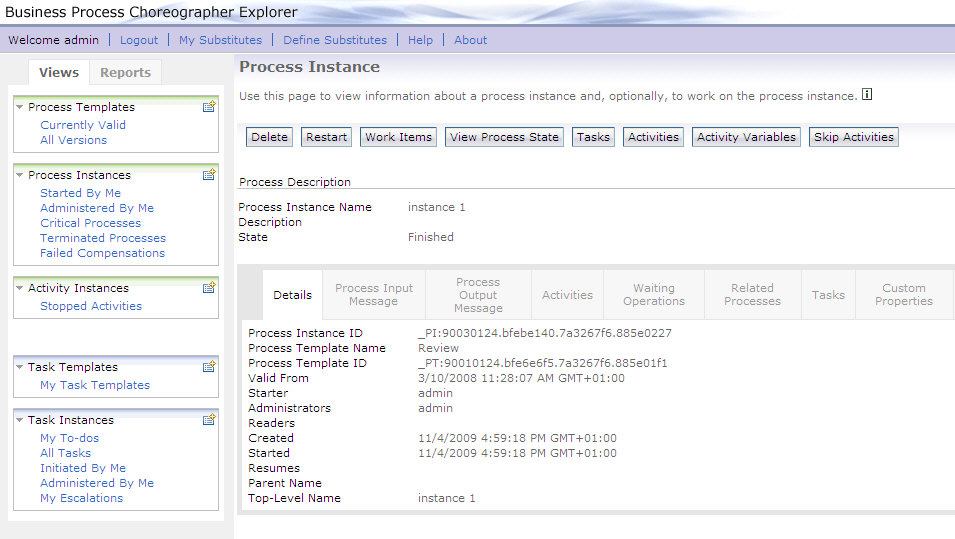Click the Task Templates customize icon

209,367
